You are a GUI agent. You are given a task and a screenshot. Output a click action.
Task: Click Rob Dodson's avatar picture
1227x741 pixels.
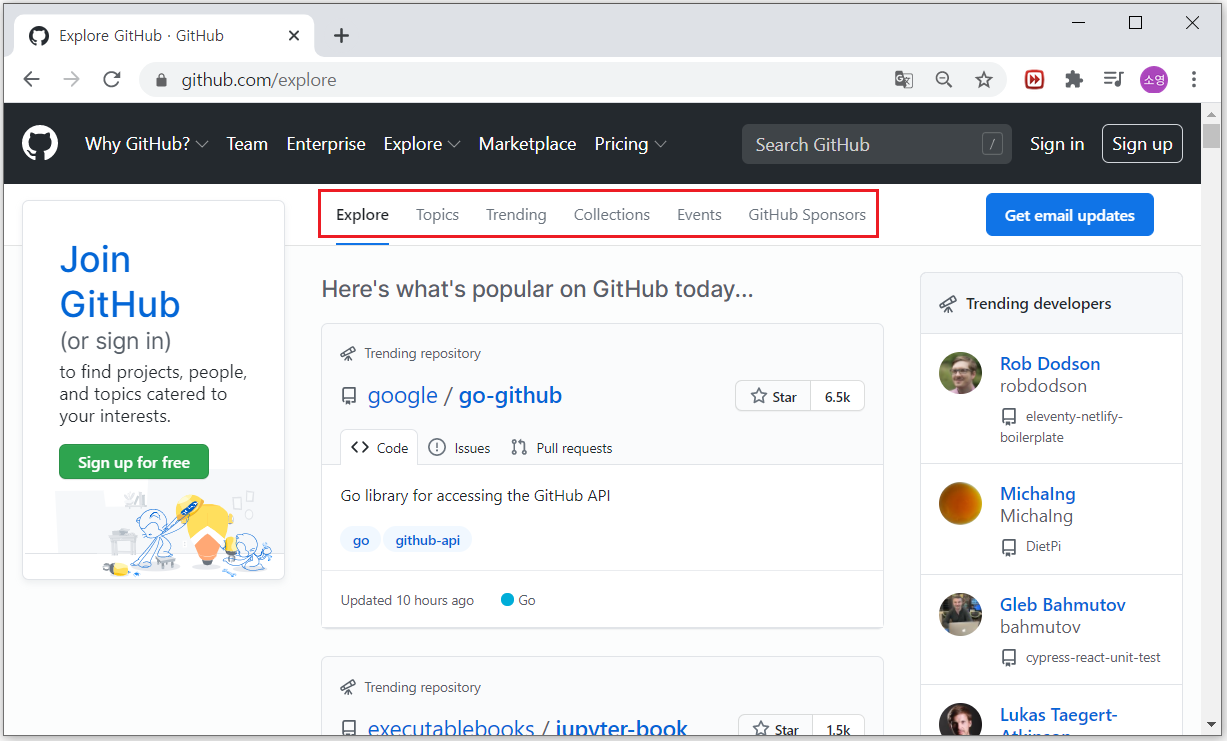point(960,373)
